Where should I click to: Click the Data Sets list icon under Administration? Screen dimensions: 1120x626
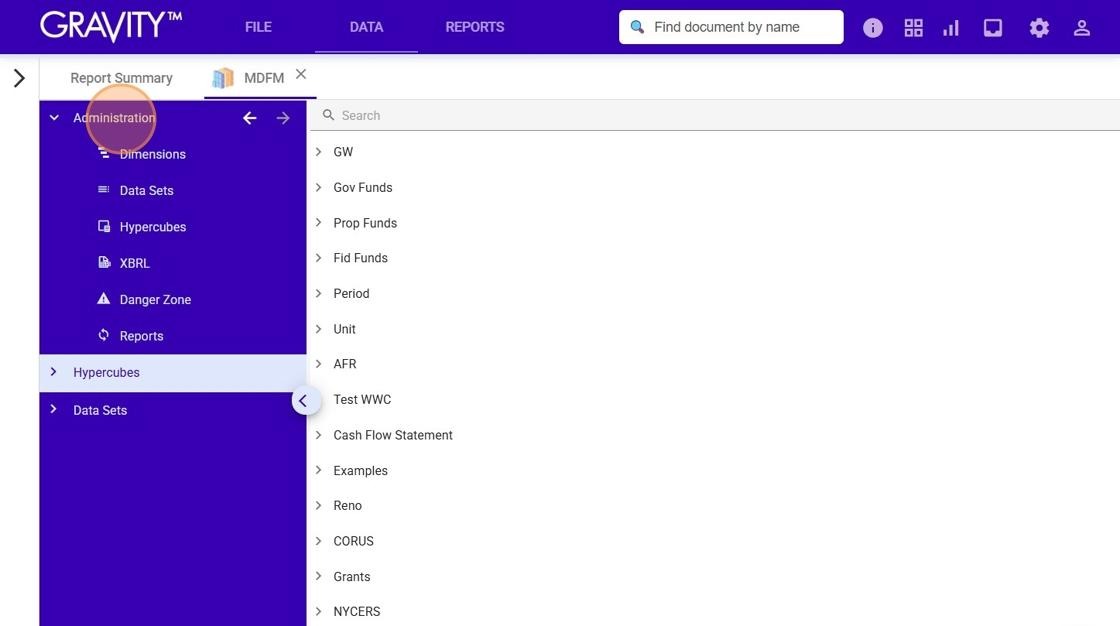(104, 189)
